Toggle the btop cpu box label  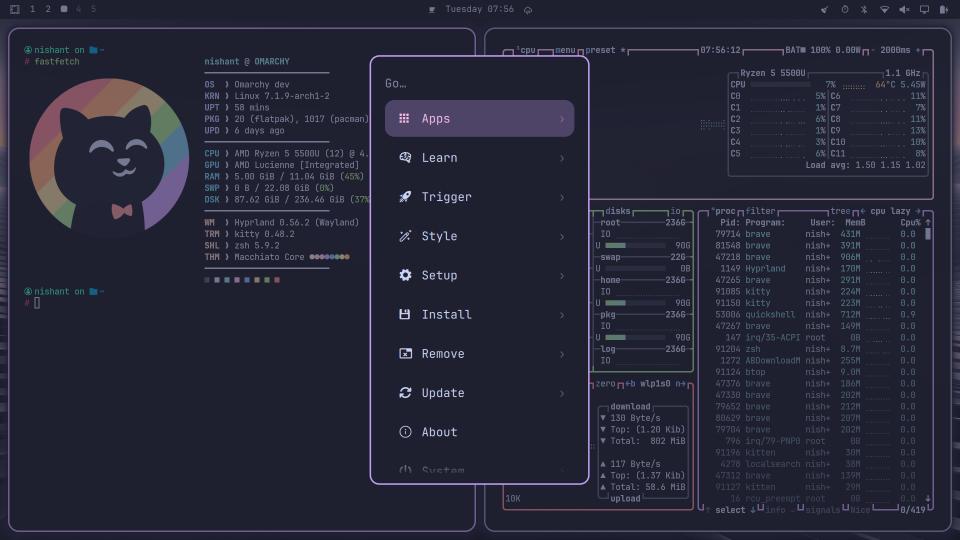click(526, 50)
